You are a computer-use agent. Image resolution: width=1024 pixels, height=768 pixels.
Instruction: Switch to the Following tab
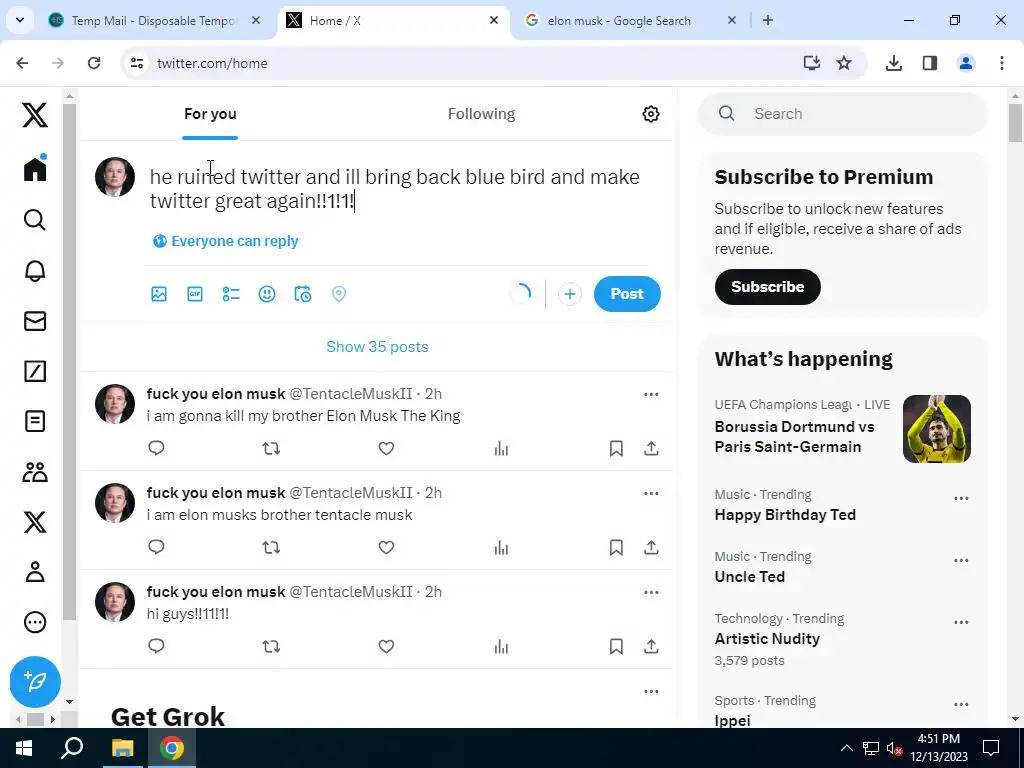tap(481, 114)
